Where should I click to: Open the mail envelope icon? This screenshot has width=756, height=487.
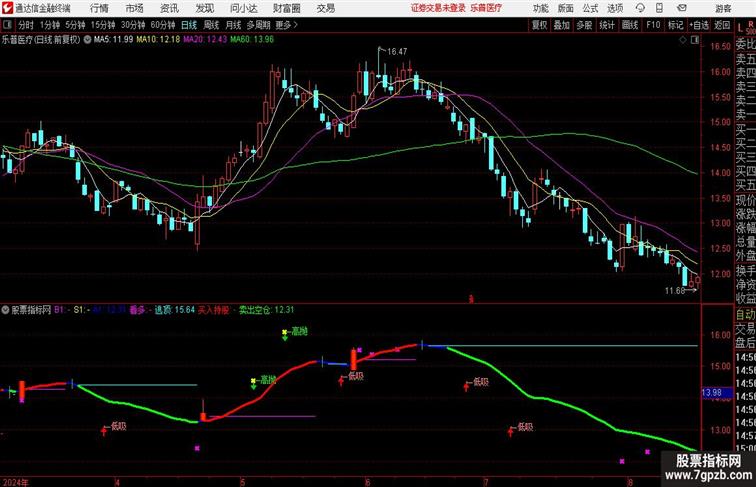tap(682, 8)
